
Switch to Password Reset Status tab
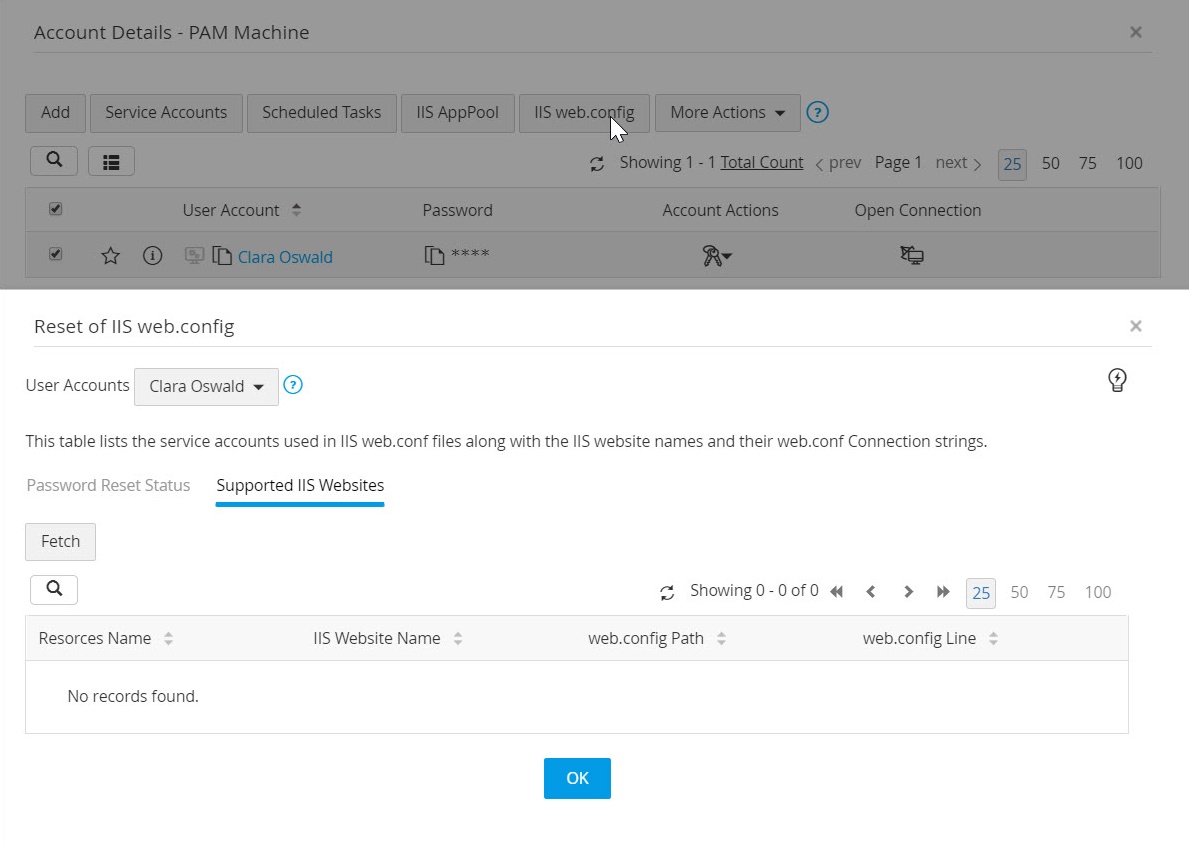[108, 485]
